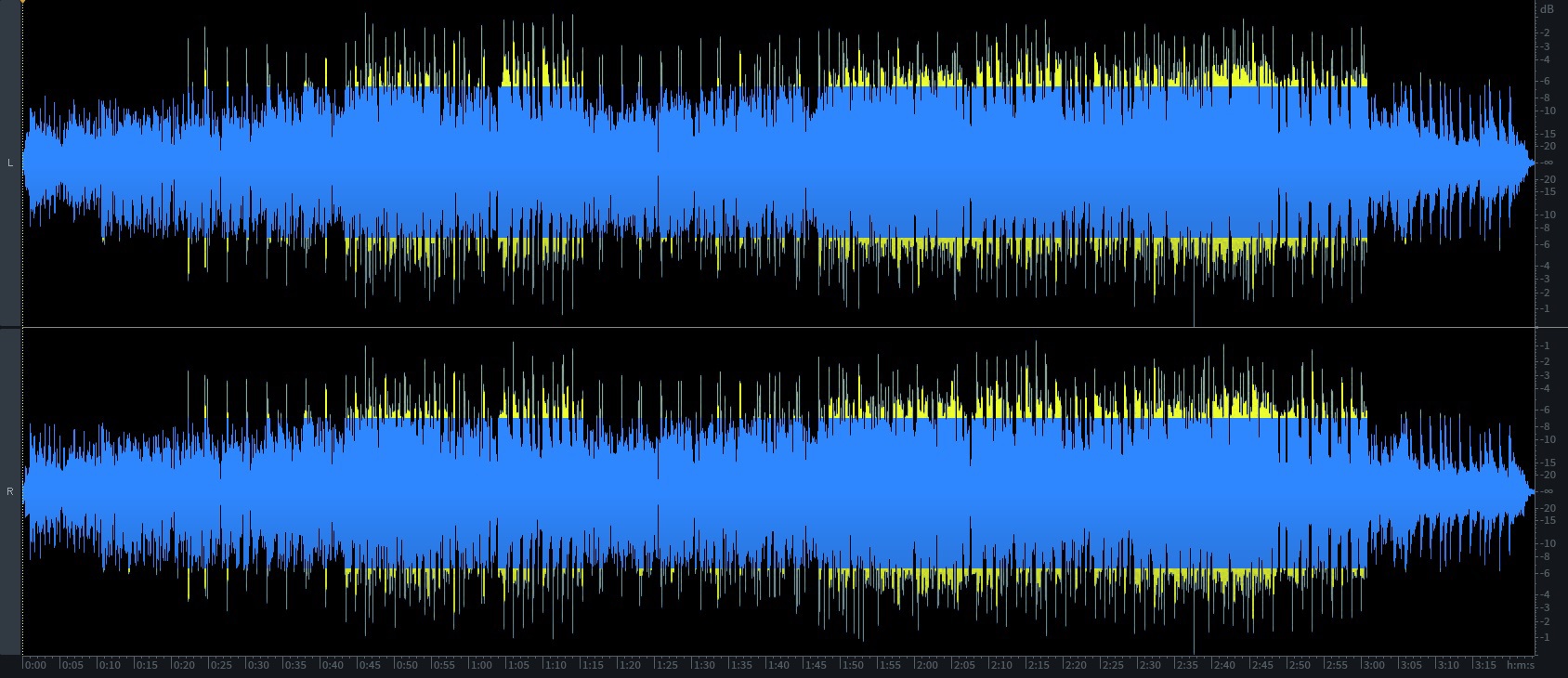Click the infinity mark on left channel scale
The height and width of the screenshot is (678, 1568).
point(1547,163)
